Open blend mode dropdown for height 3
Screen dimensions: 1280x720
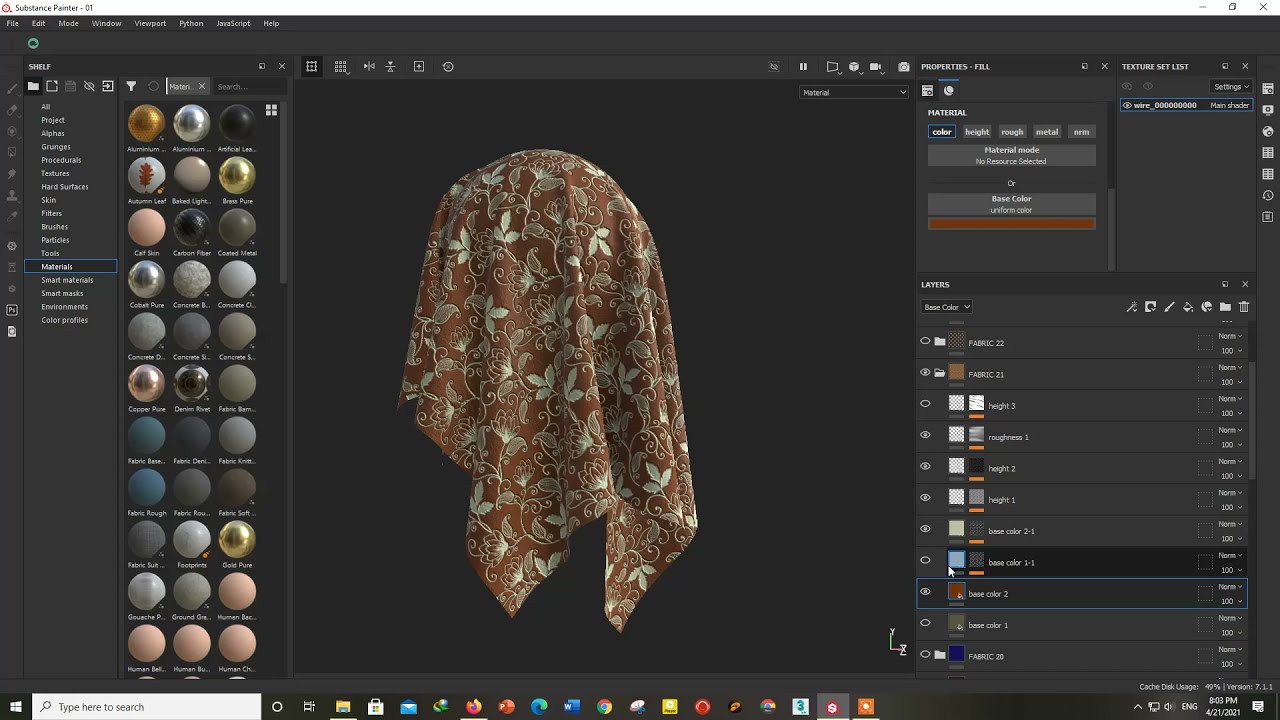click(1231, 398)
